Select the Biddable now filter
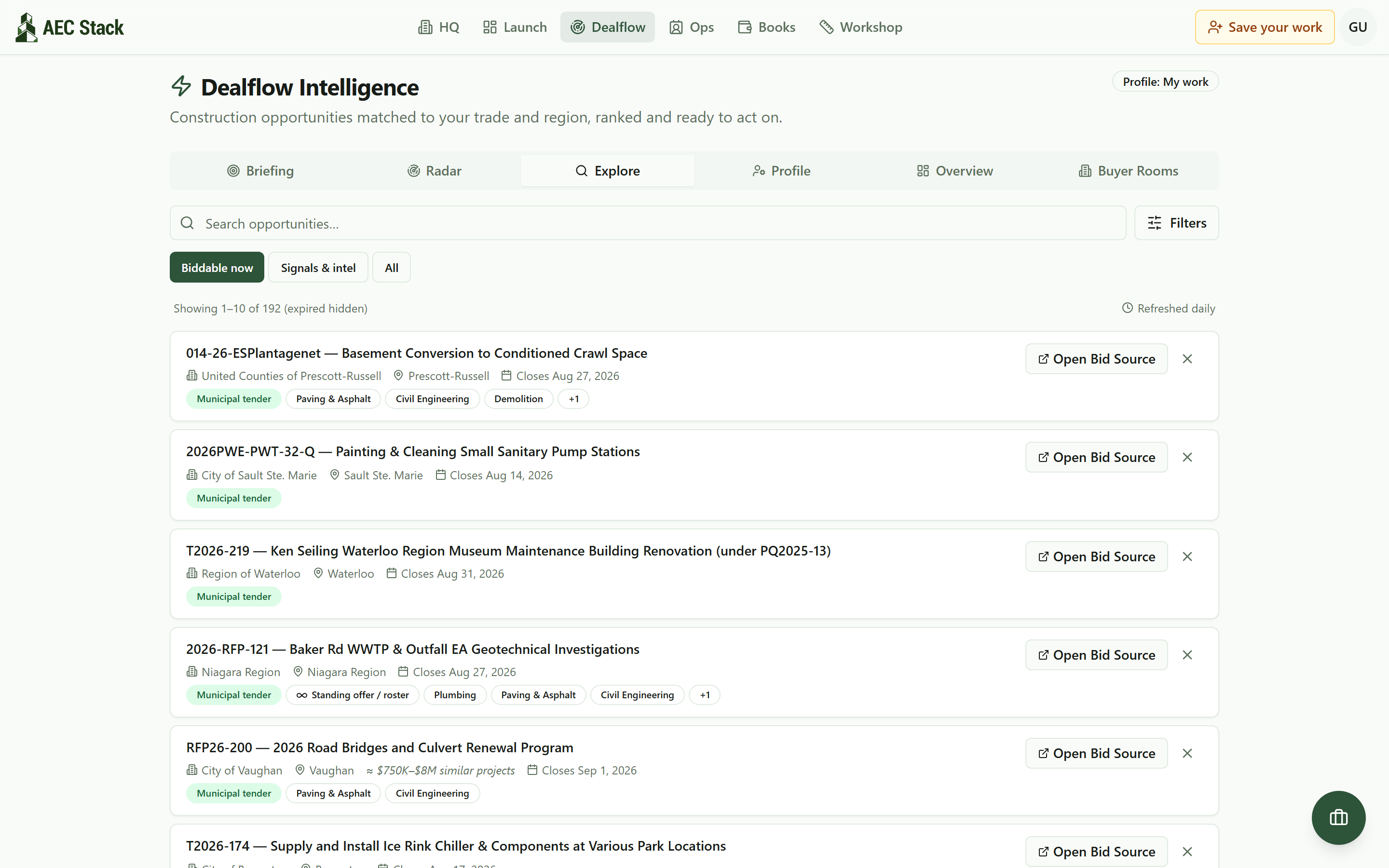The image size is (1389, 868). click(x=217, y=267)
